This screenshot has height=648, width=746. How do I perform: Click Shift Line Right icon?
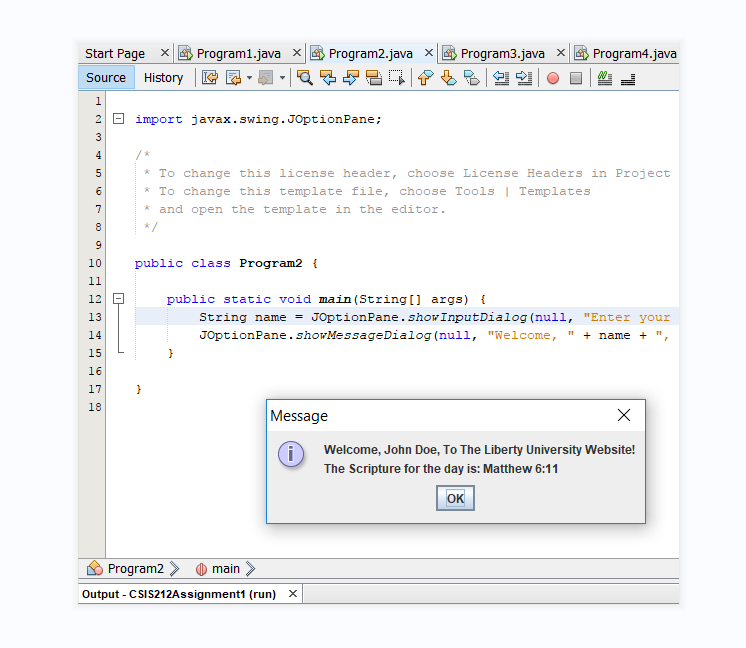point(524,78)
